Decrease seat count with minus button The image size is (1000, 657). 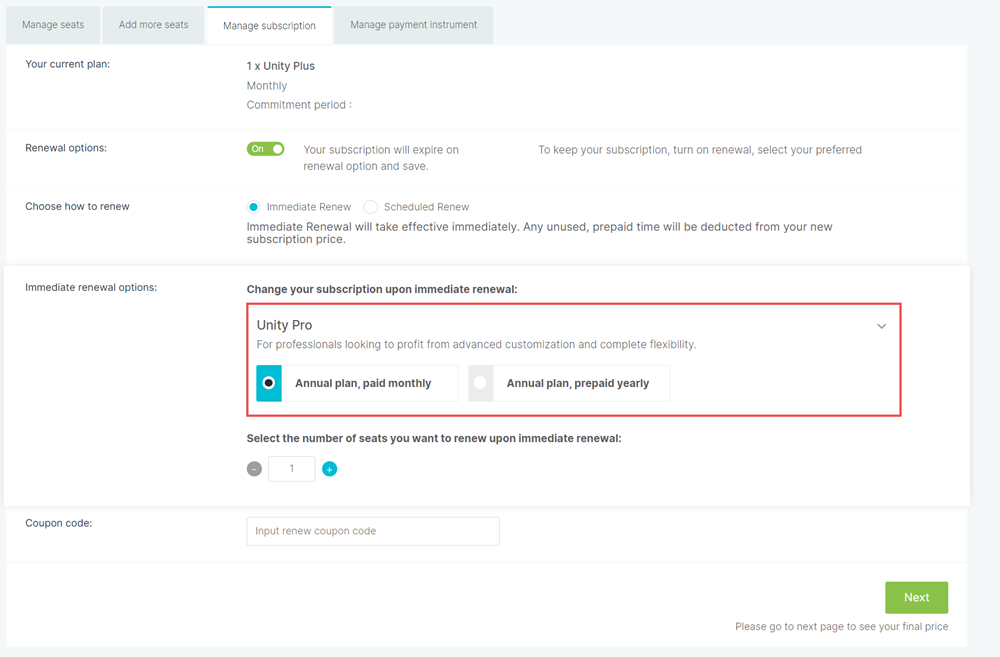pos(254,469)
